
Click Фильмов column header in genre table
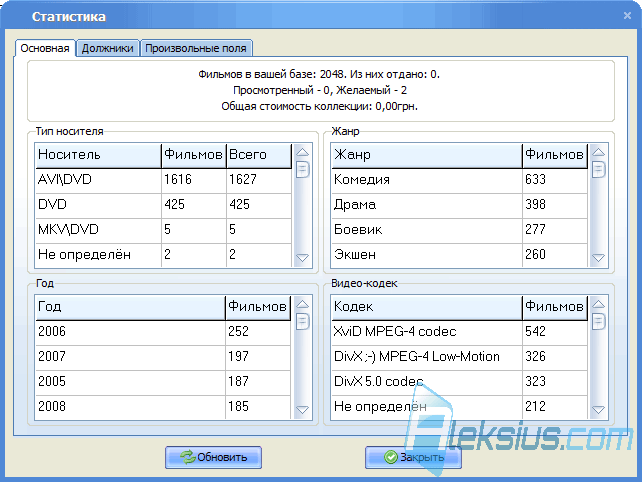pos(555,155)
